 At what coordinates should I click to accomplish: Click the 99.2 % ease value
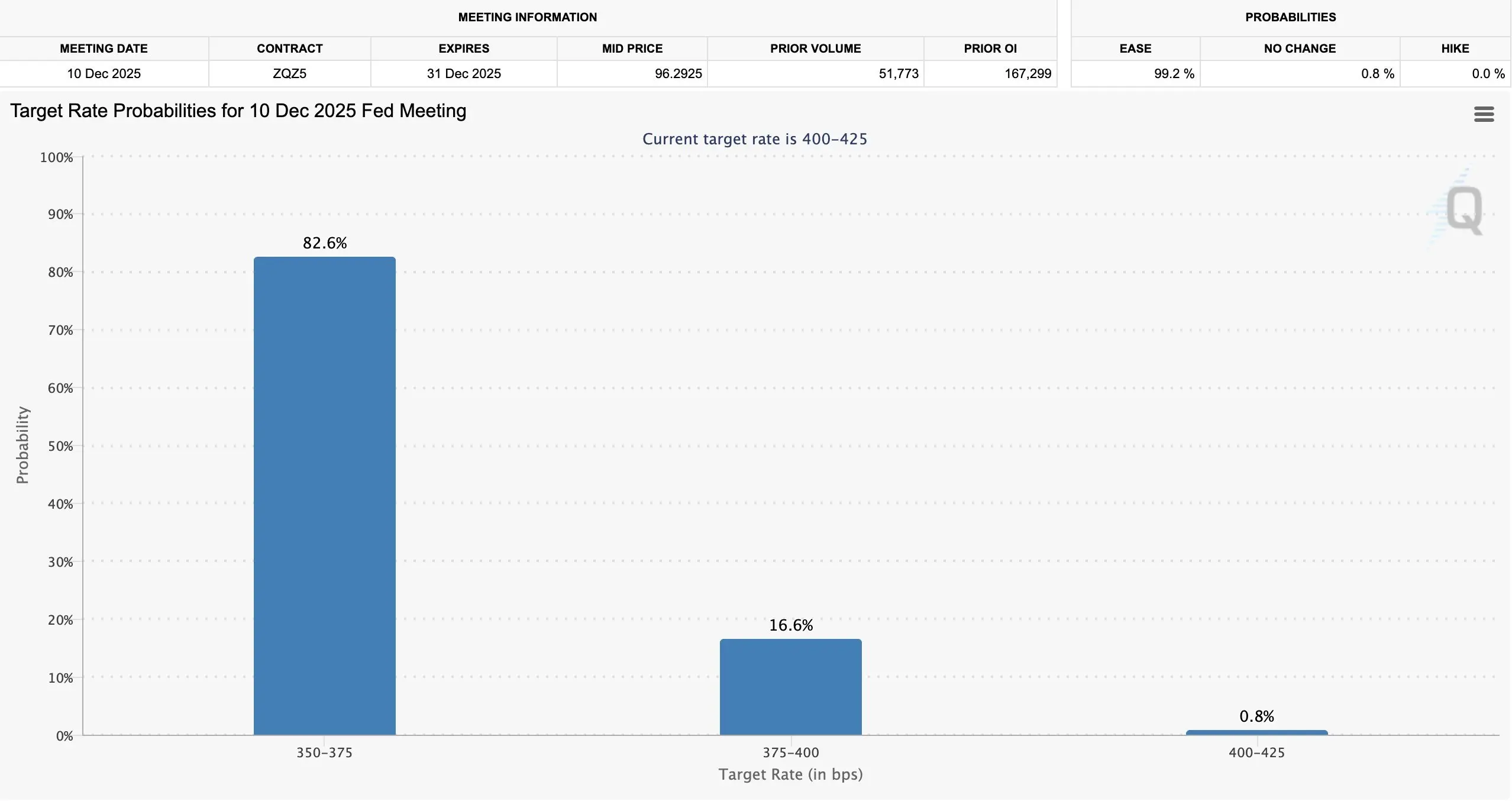1174,74
